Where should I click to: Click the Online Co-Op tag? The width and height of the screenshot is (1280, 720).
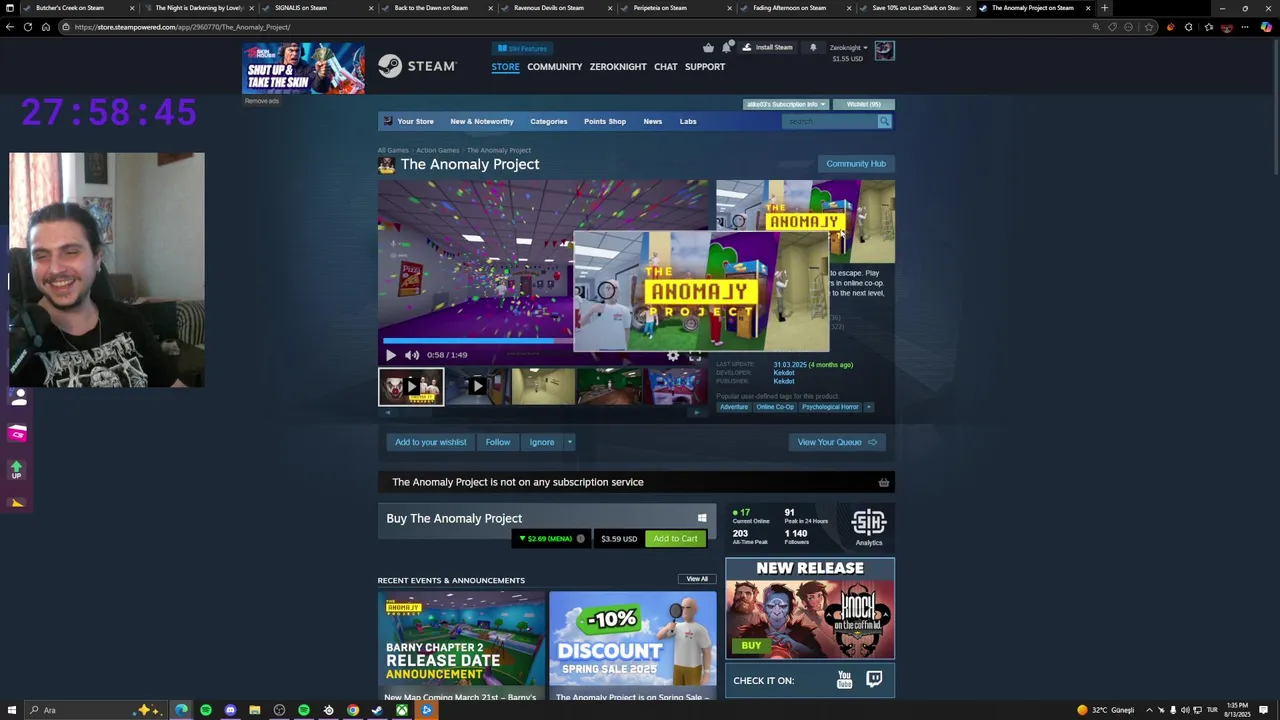click(775, 407)
